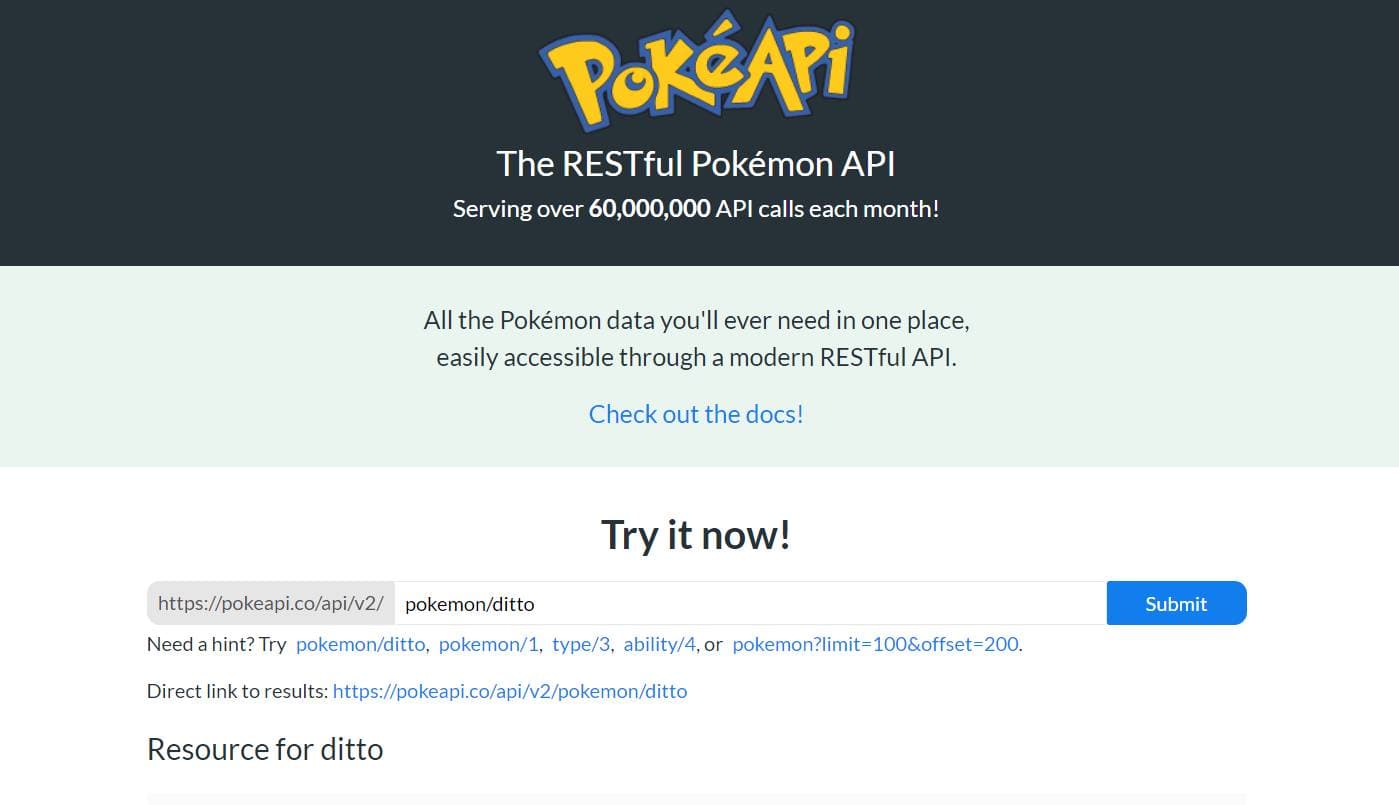Try the type/3 hint link
1399x805 pixels.
[x=581, y=644]
